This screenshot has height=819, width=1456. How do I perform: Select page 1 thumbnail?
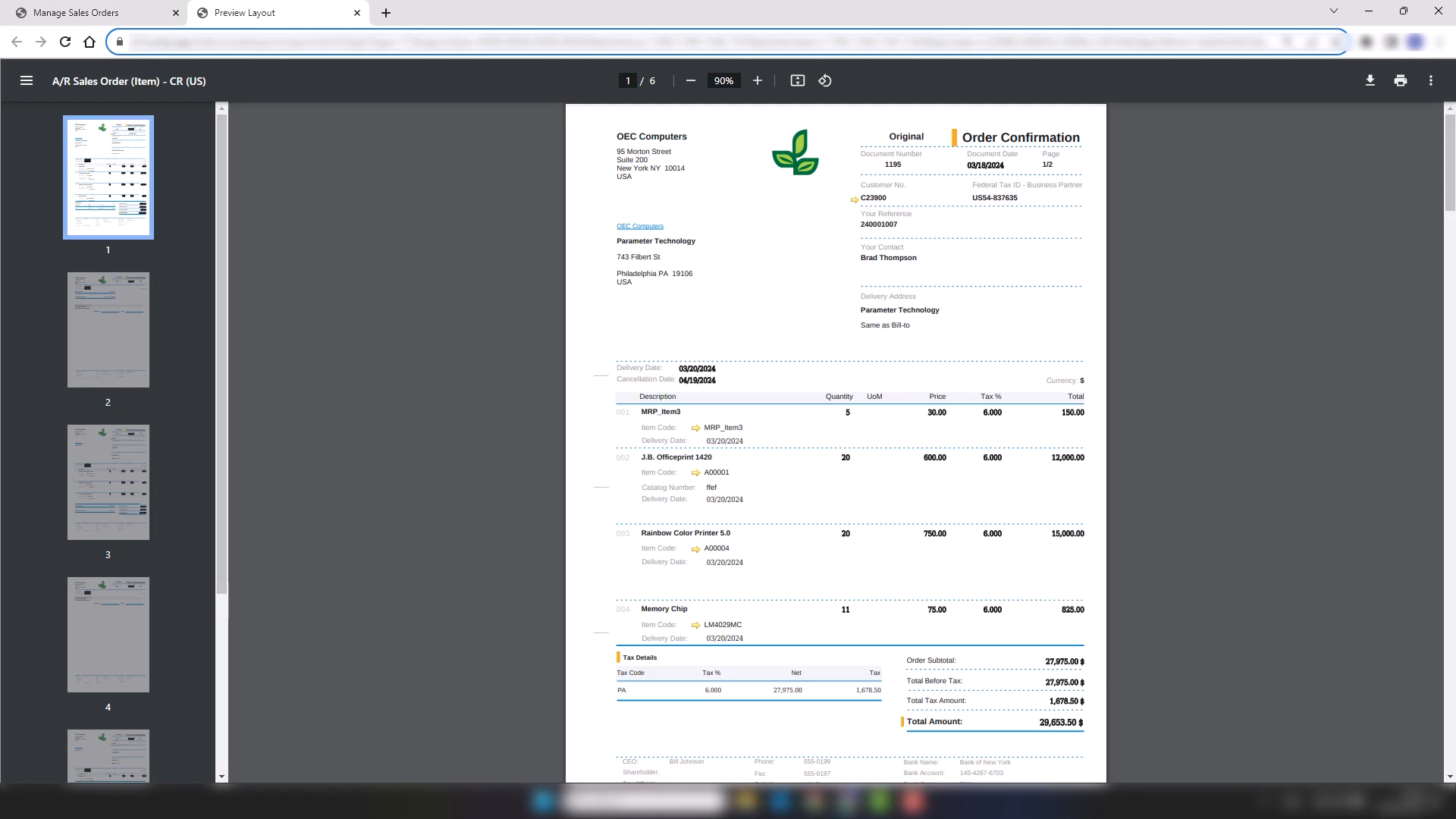[108, 177]
